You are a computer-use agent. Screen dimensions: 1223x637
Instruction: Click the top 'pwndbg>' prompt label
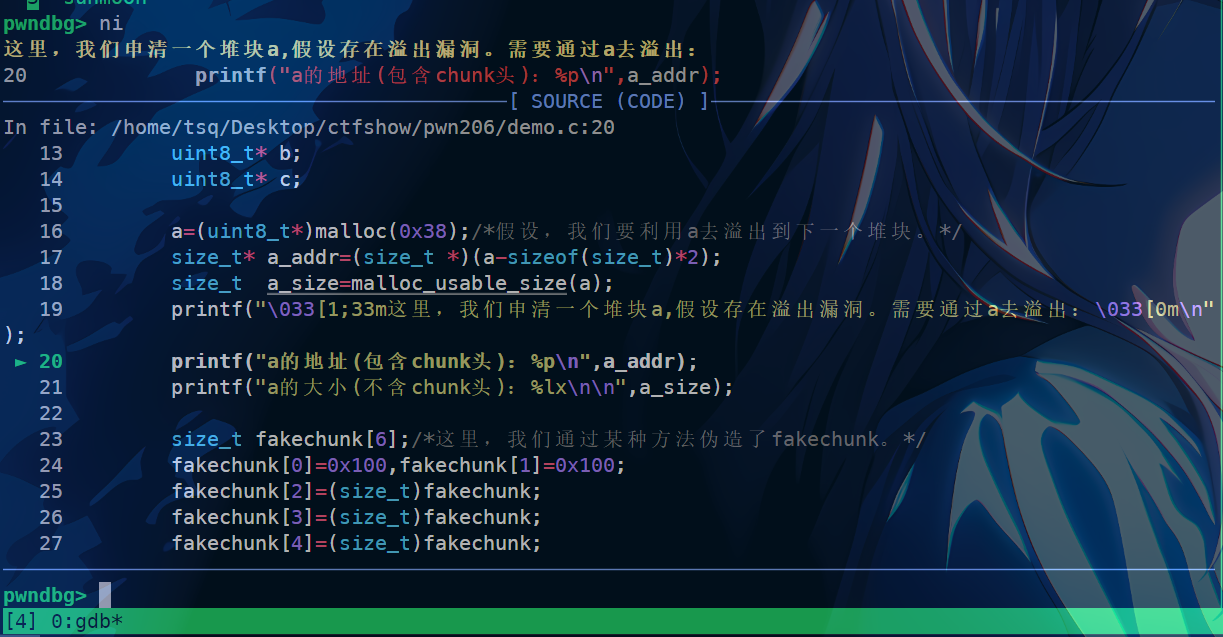pyautogui.click(x=45, y=23)
